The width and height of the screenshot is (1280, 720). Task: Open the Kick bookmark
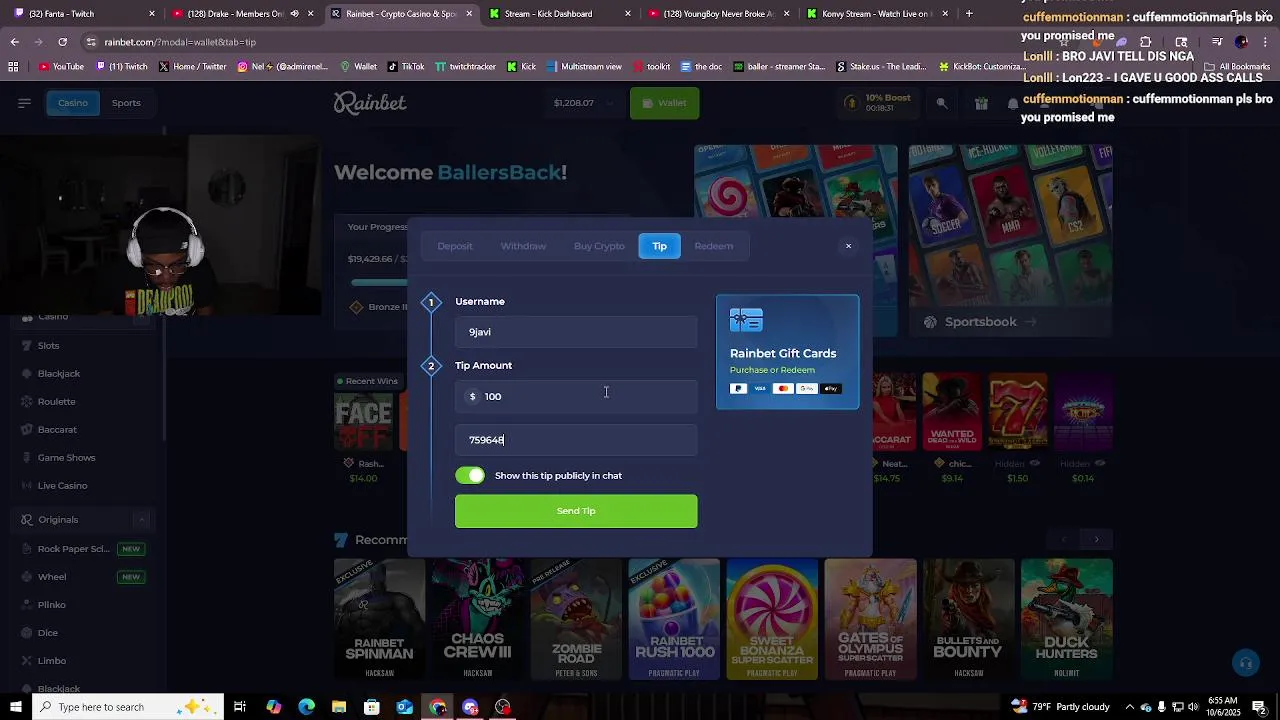pyautogui.click(x=521, y=66)
